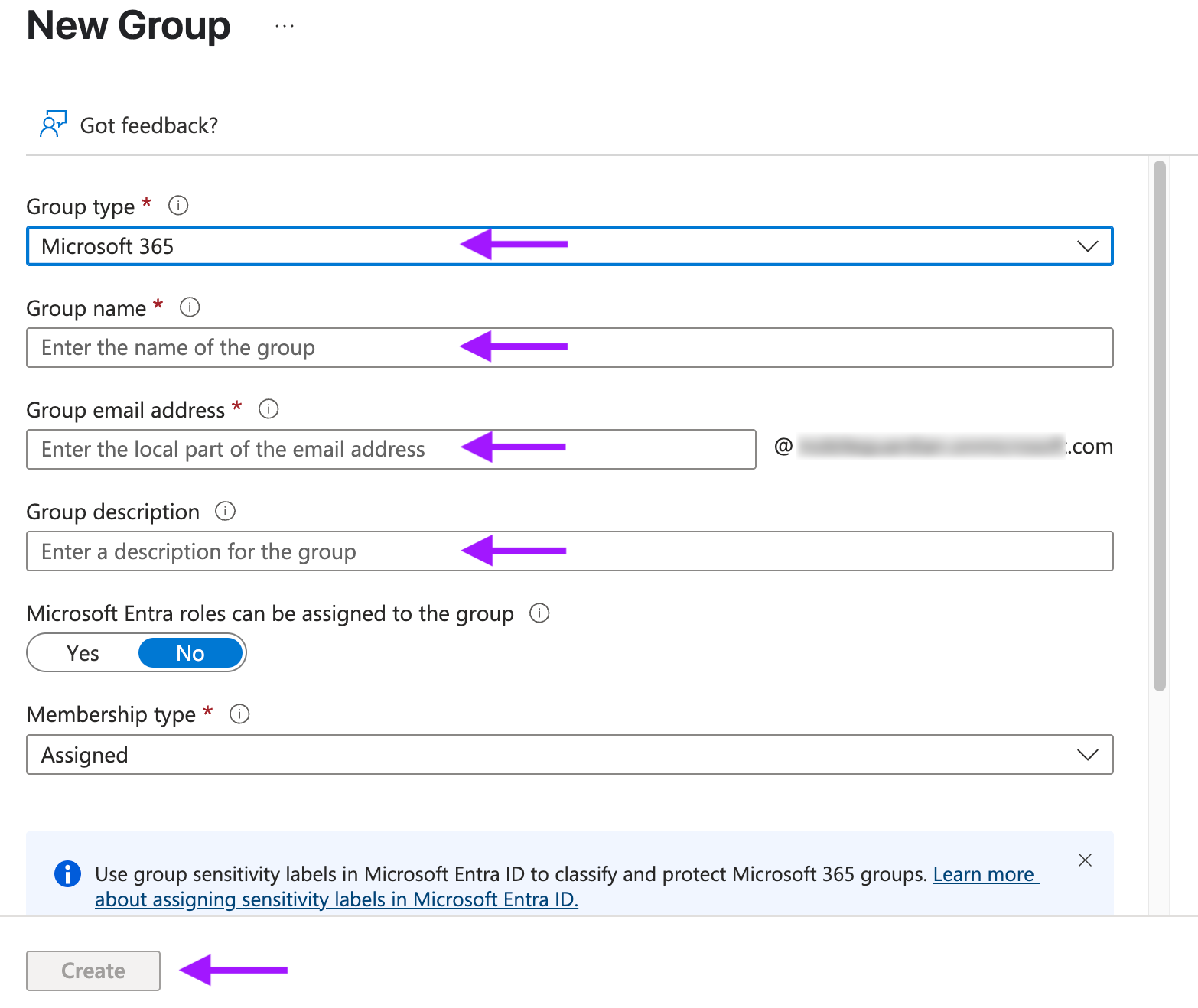Click the Got feedback? link

point(149,125)
